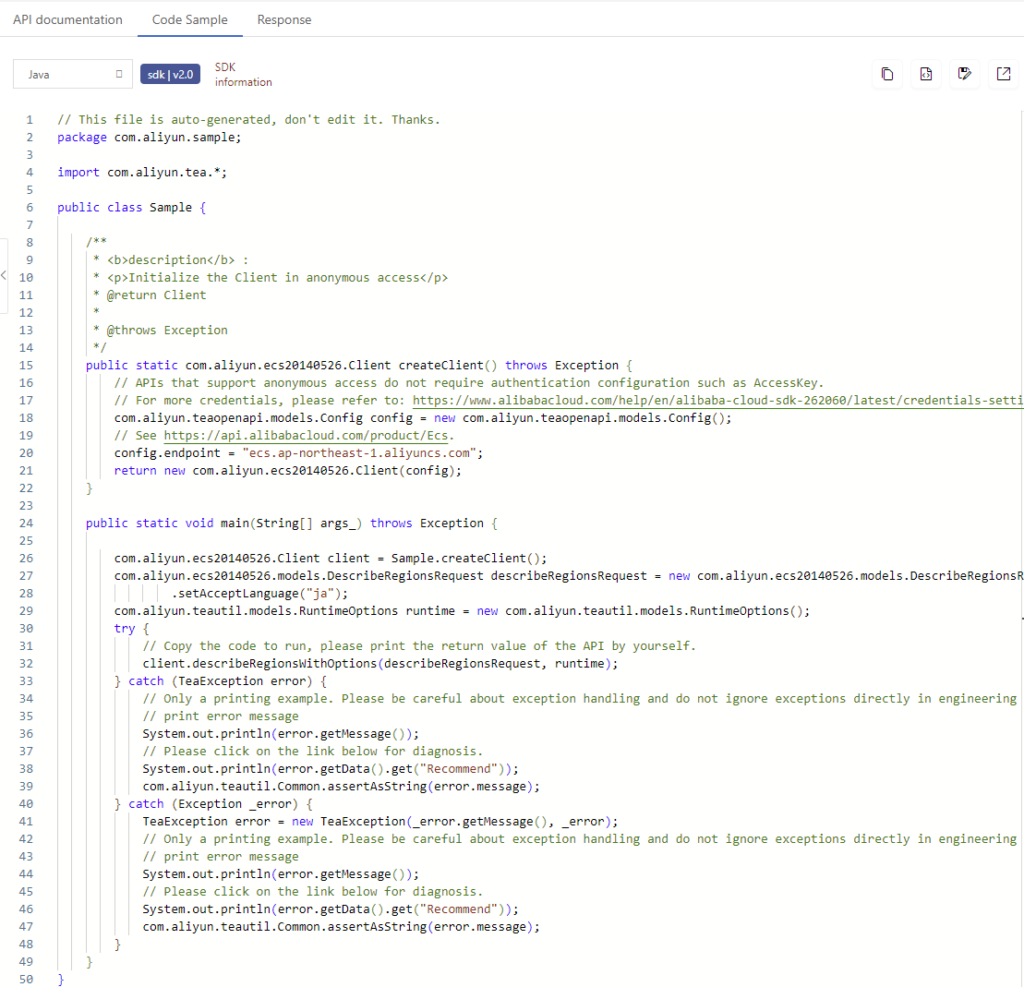Click the auto-generated comment on line 1
1024x987 pixels.
point(248,120)
